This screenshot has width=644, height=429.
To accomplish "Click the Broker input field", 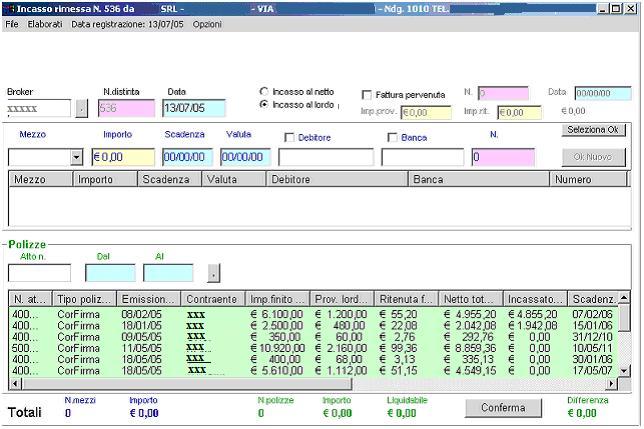I will pyautogui.click(x=39, y=108).
